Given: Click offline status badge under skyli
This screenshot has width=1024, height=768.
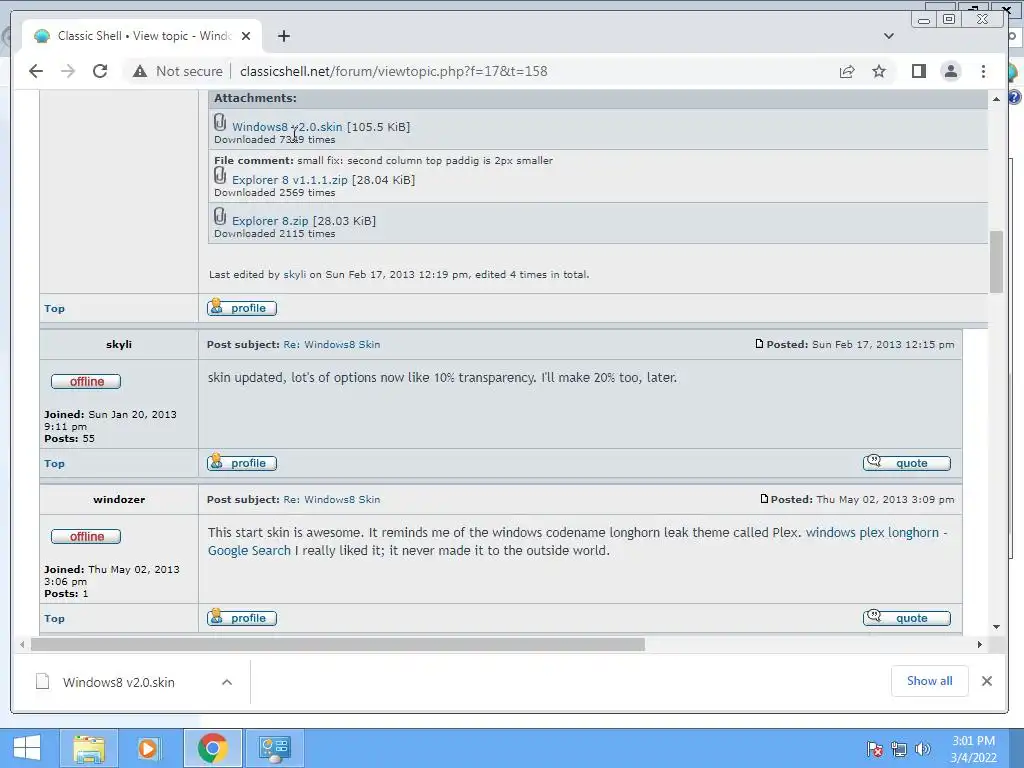Looking at the screenshot, I should pos(86,381).
